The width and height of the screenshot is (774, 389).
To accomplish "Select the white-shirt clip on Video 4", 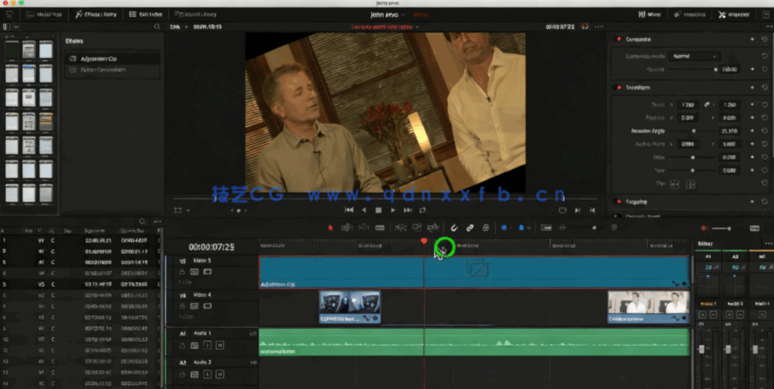I will click(x=648, y=307).
